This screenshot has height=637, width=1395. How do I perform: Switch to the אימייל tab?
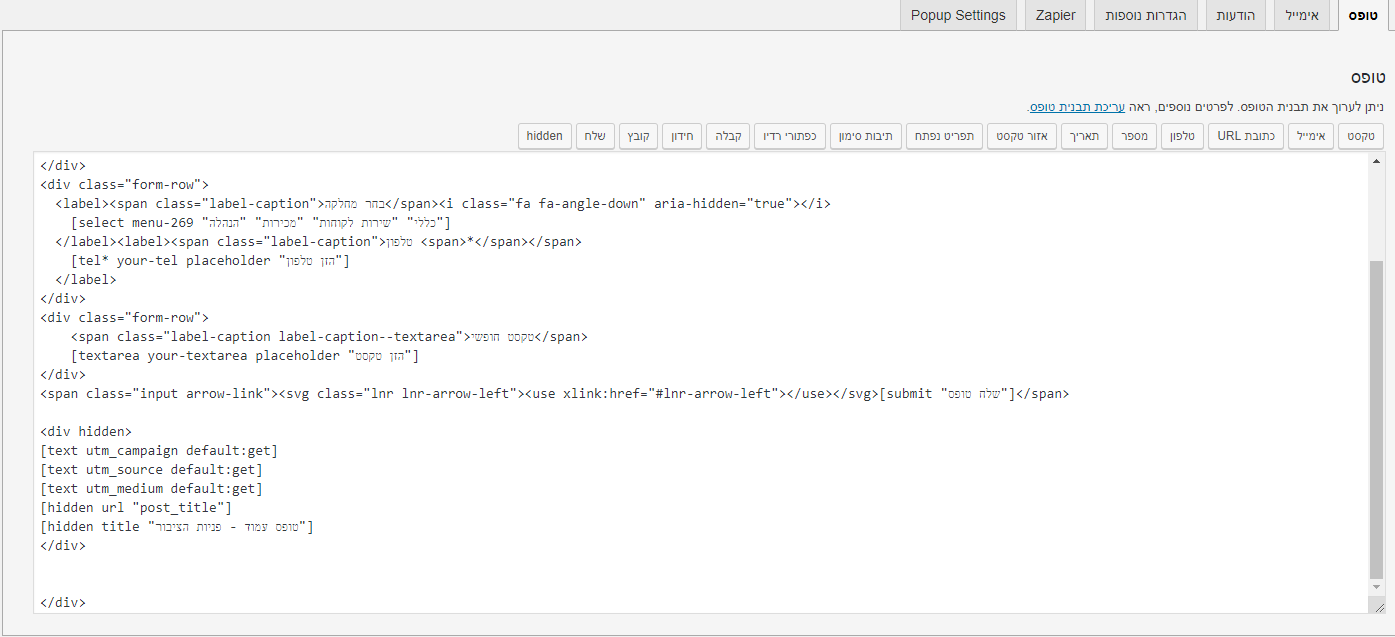click(1303, 16)
